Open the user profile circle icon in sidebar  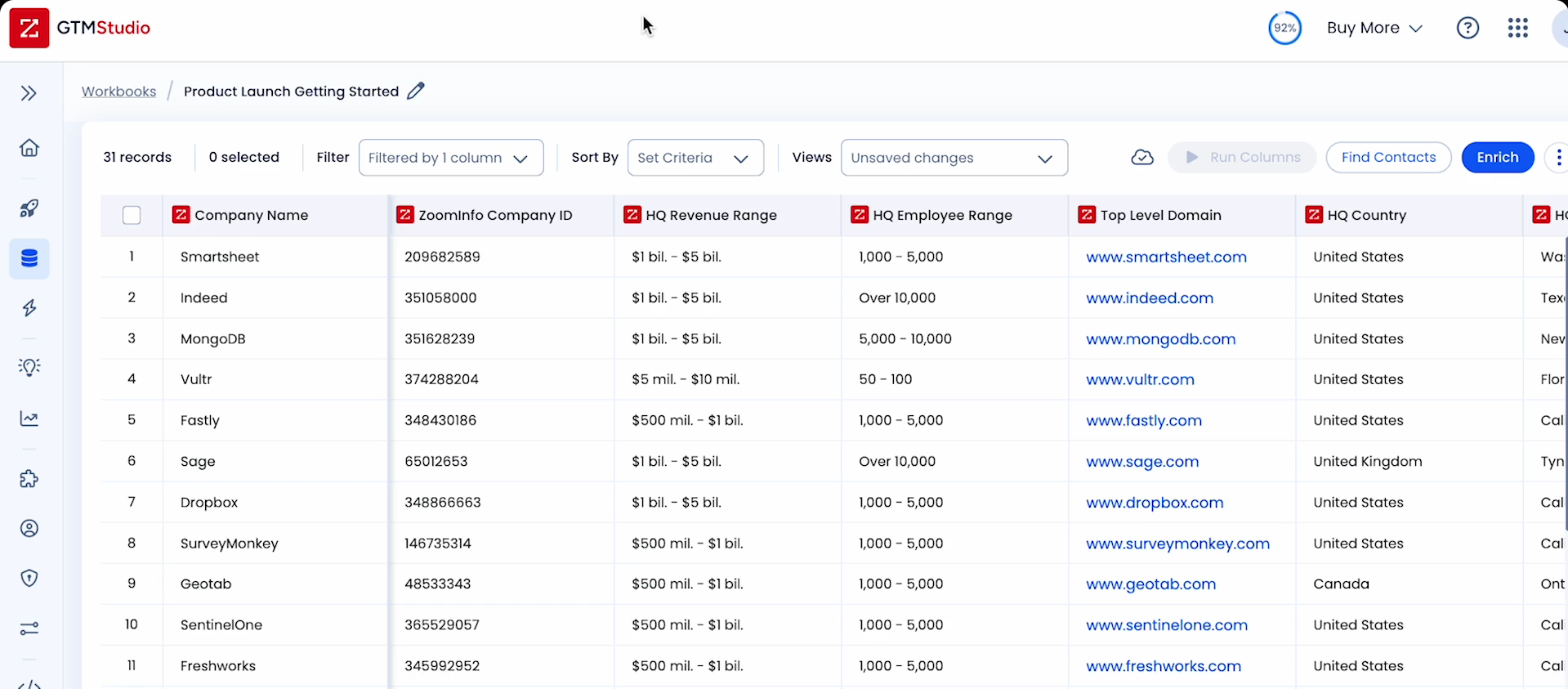coord(29,529)
